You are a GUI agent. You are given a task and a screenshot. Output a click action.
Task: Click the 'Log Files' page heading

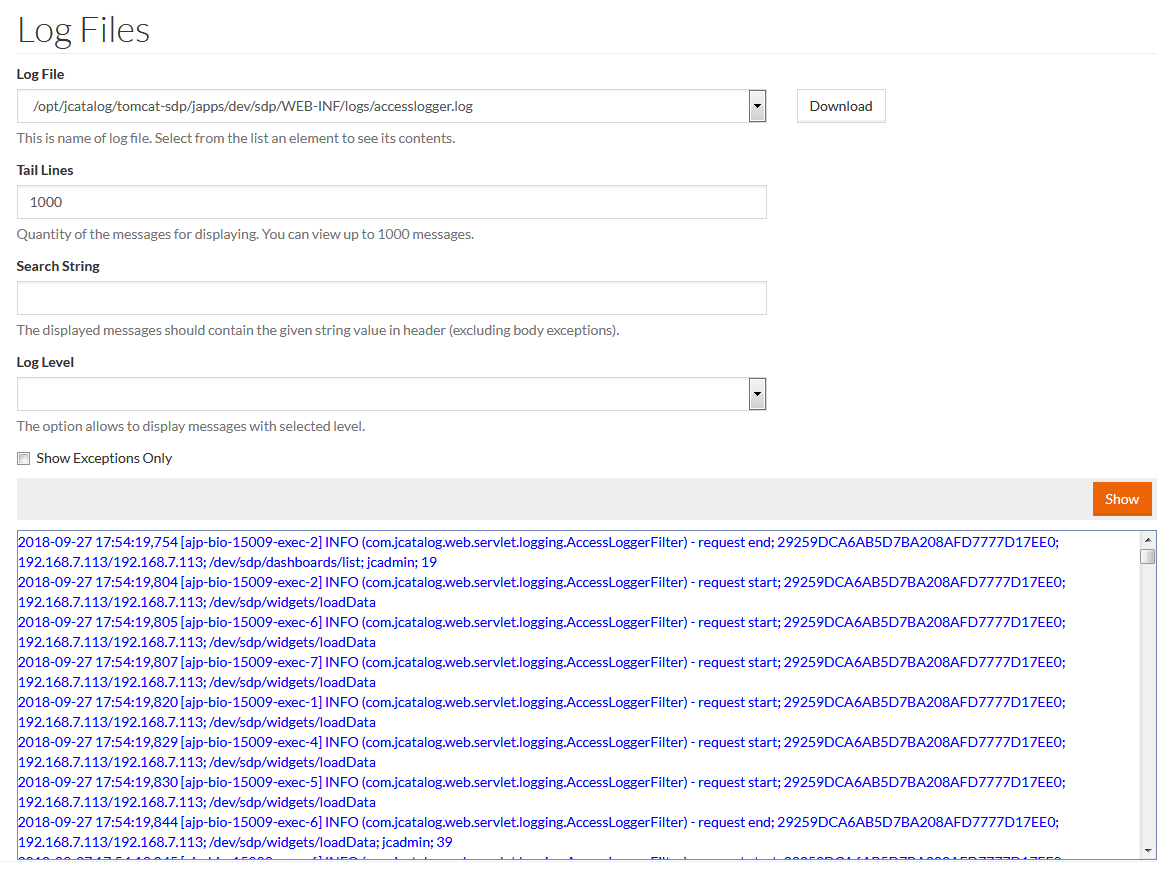(x=84, y=30)
